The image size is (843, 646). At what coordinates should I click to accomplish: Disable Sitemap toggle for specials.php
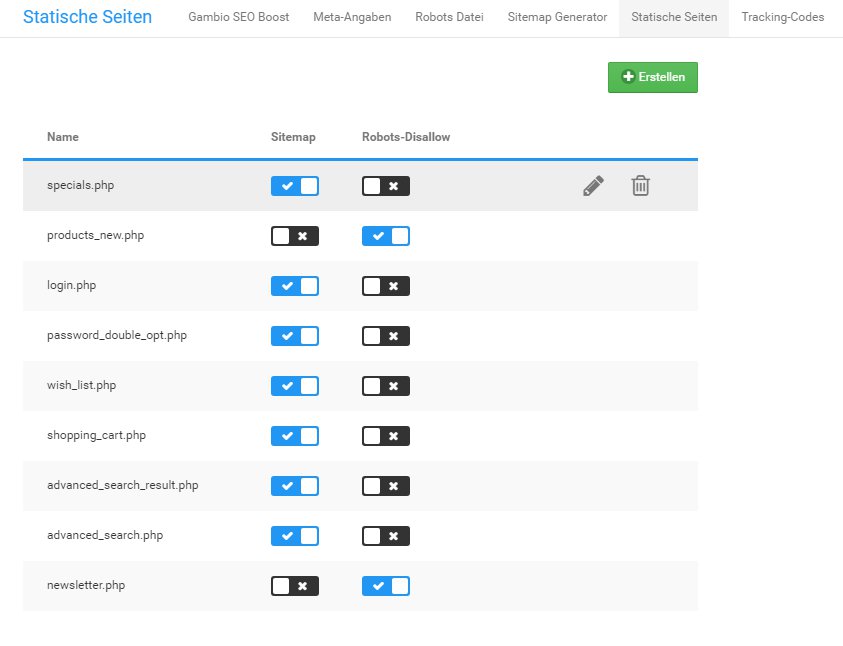pyautogui.click(x=294, y=186)
